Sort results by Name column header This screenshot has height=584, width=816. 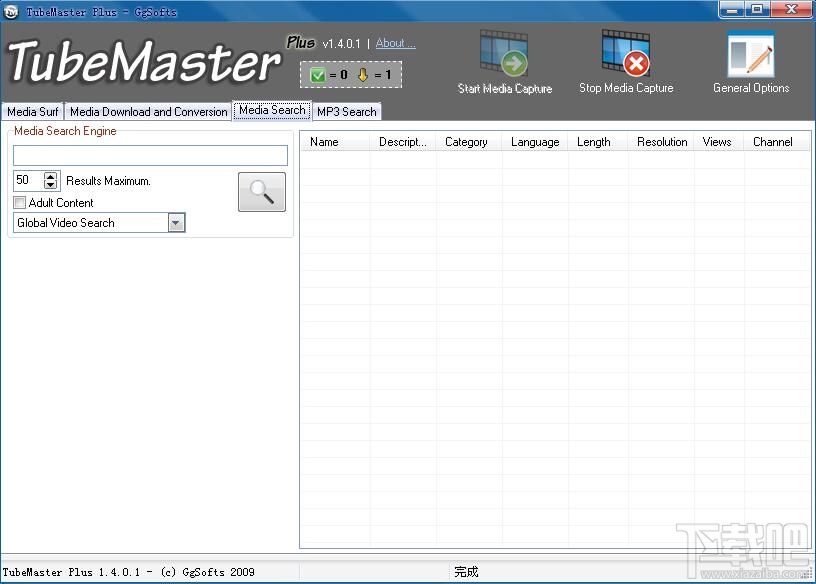[335, 142]
